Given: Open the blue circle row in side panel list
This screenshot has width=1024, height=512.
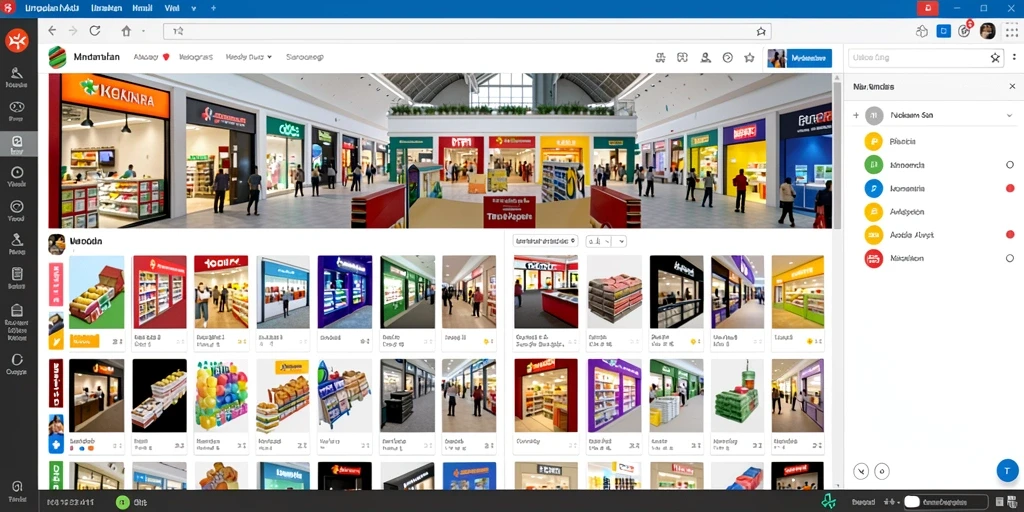Looking at the screenshot, I should coord(934,189).
